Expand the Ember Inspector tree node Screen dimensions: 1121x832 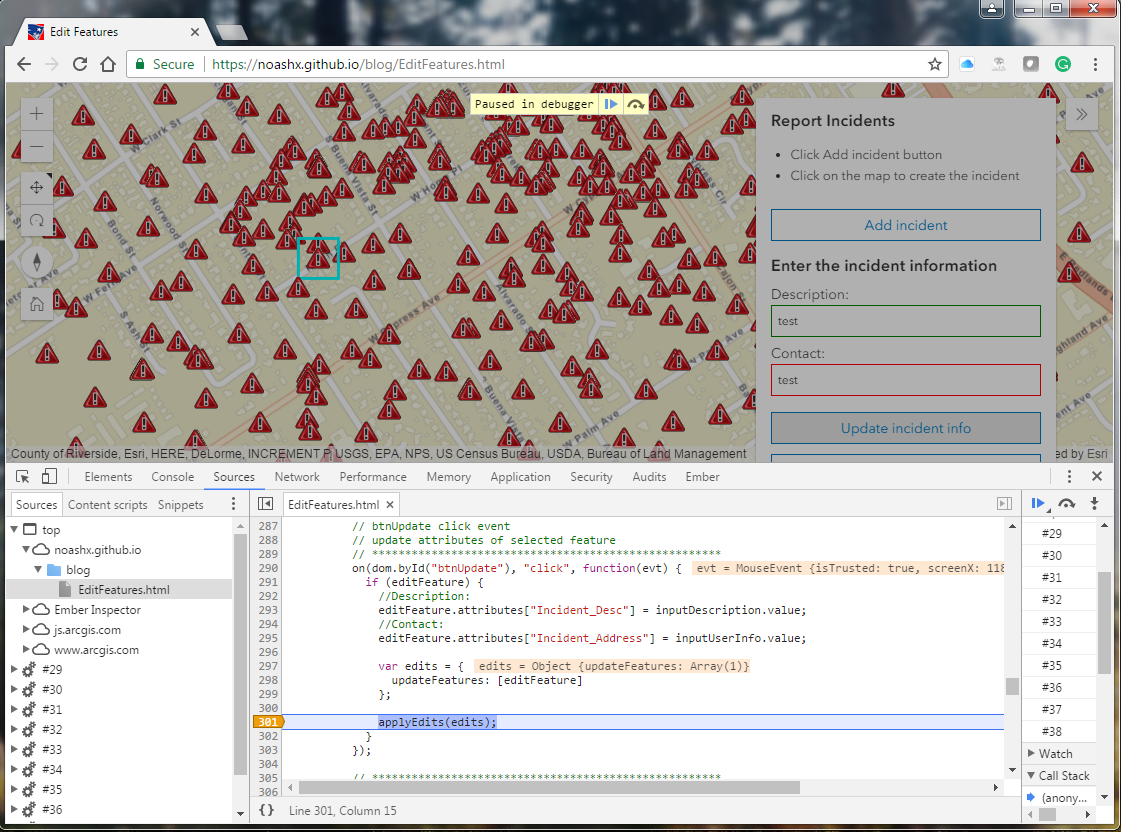pos(26,610)
